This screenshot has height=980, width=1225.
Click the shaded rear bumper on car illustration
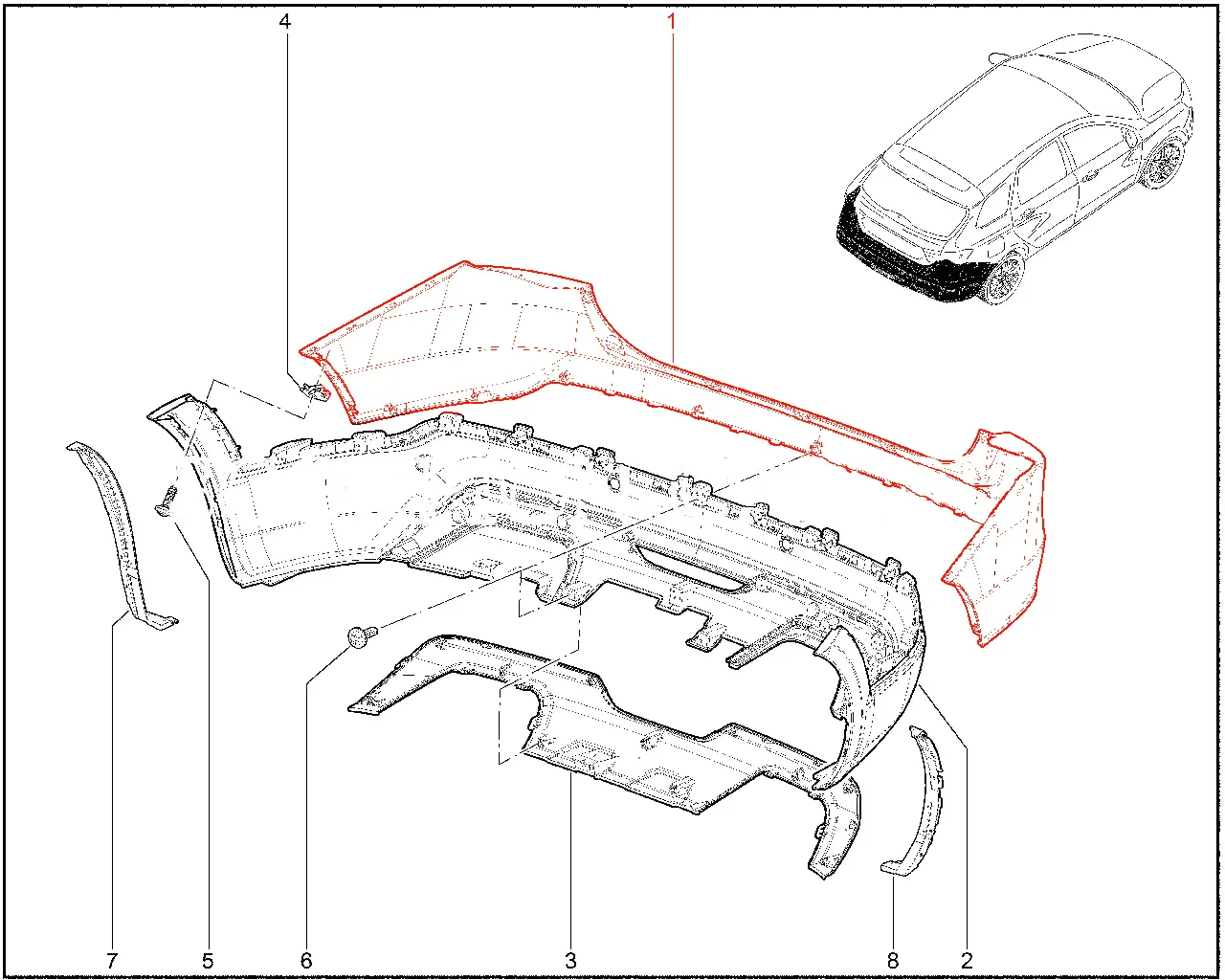(900, 244)
